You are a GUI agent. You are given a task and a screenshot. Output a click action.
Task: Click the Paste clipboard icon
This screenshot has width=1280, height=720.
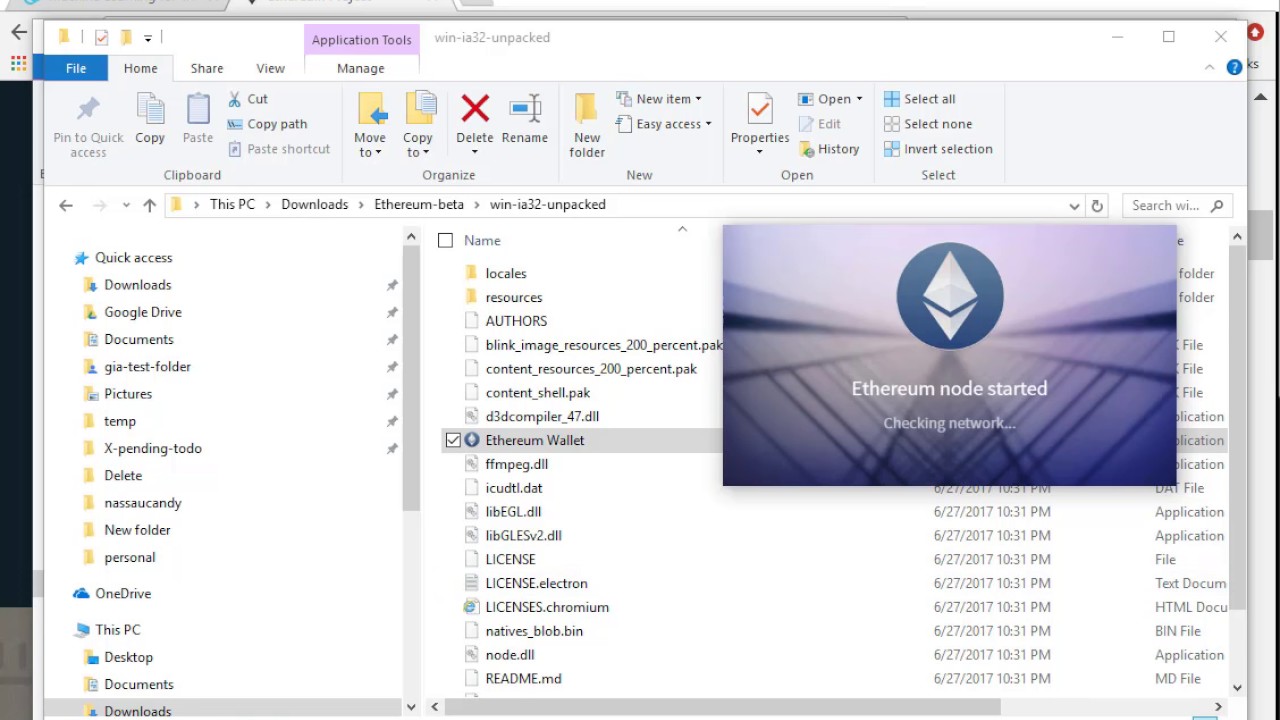coord(198,108)
